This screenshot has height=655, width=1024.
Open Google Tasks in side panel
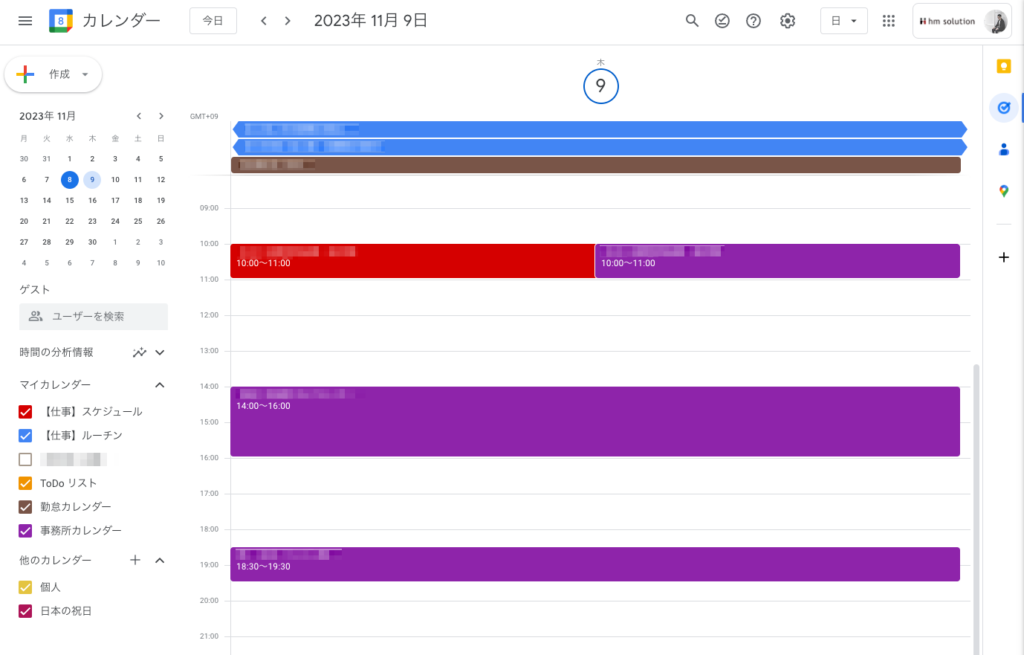point(1004,108)
